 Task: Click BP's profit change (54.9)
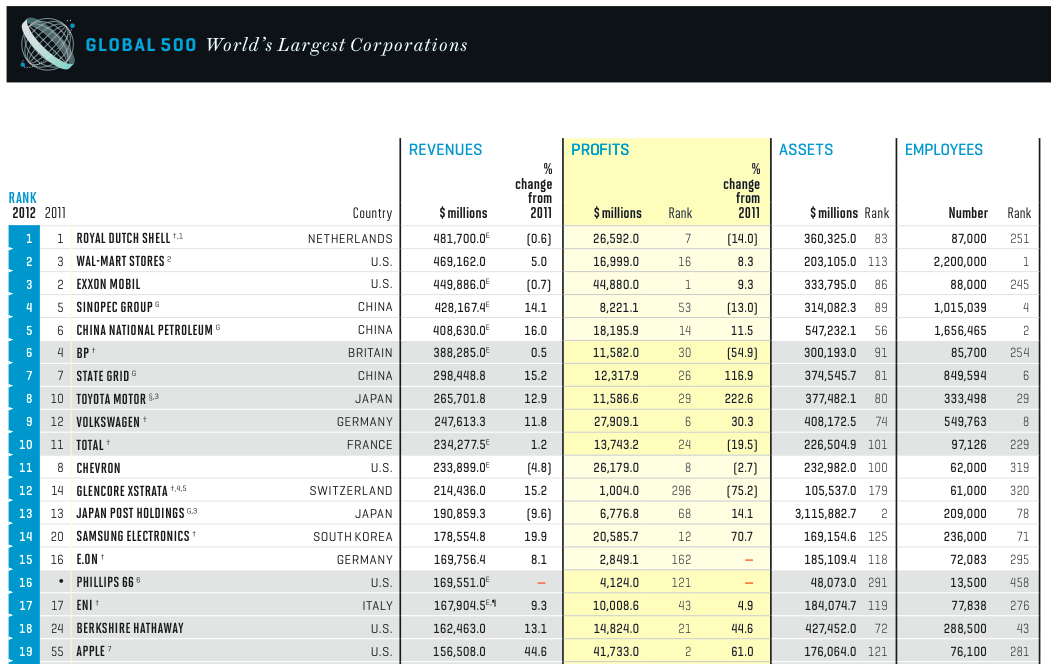(742, 353)
